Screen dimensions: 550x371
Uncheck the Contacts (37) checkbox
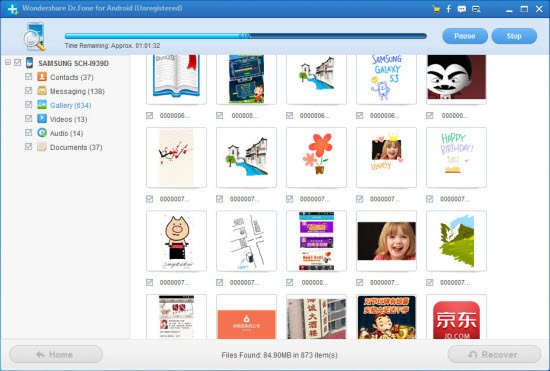point(29,76)
